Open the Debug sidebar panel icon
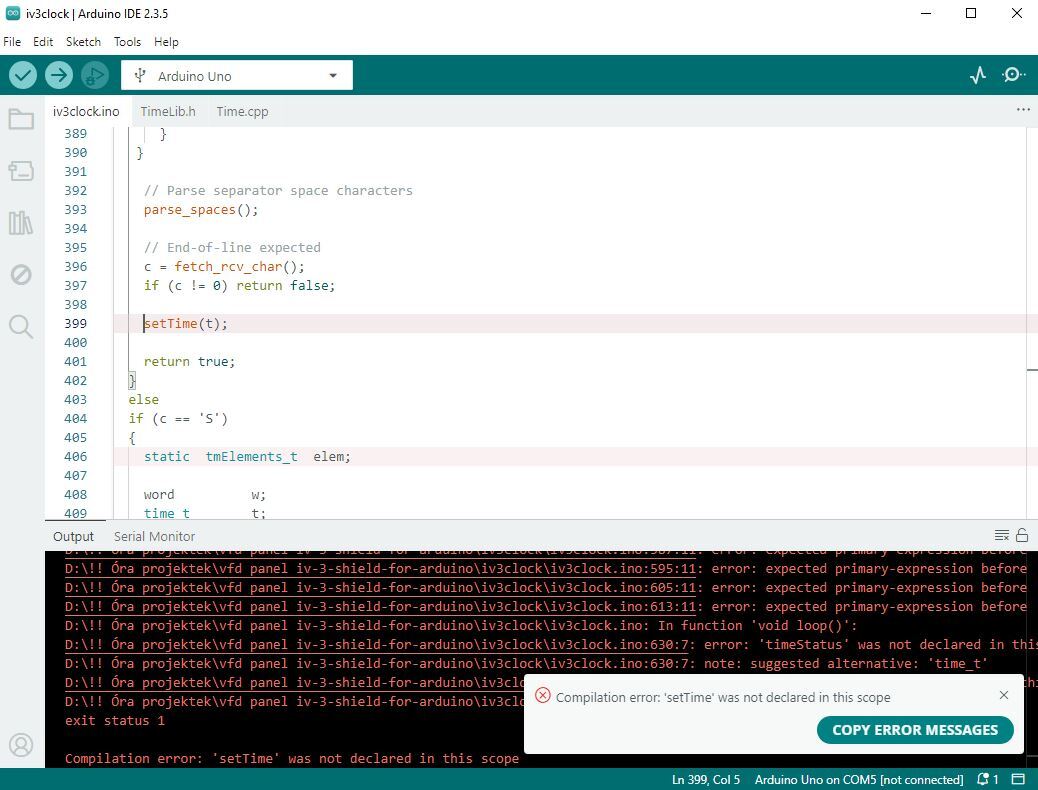Image resolution: width=1038 pixels, height=790 pixels. click(x=21, y=274)
